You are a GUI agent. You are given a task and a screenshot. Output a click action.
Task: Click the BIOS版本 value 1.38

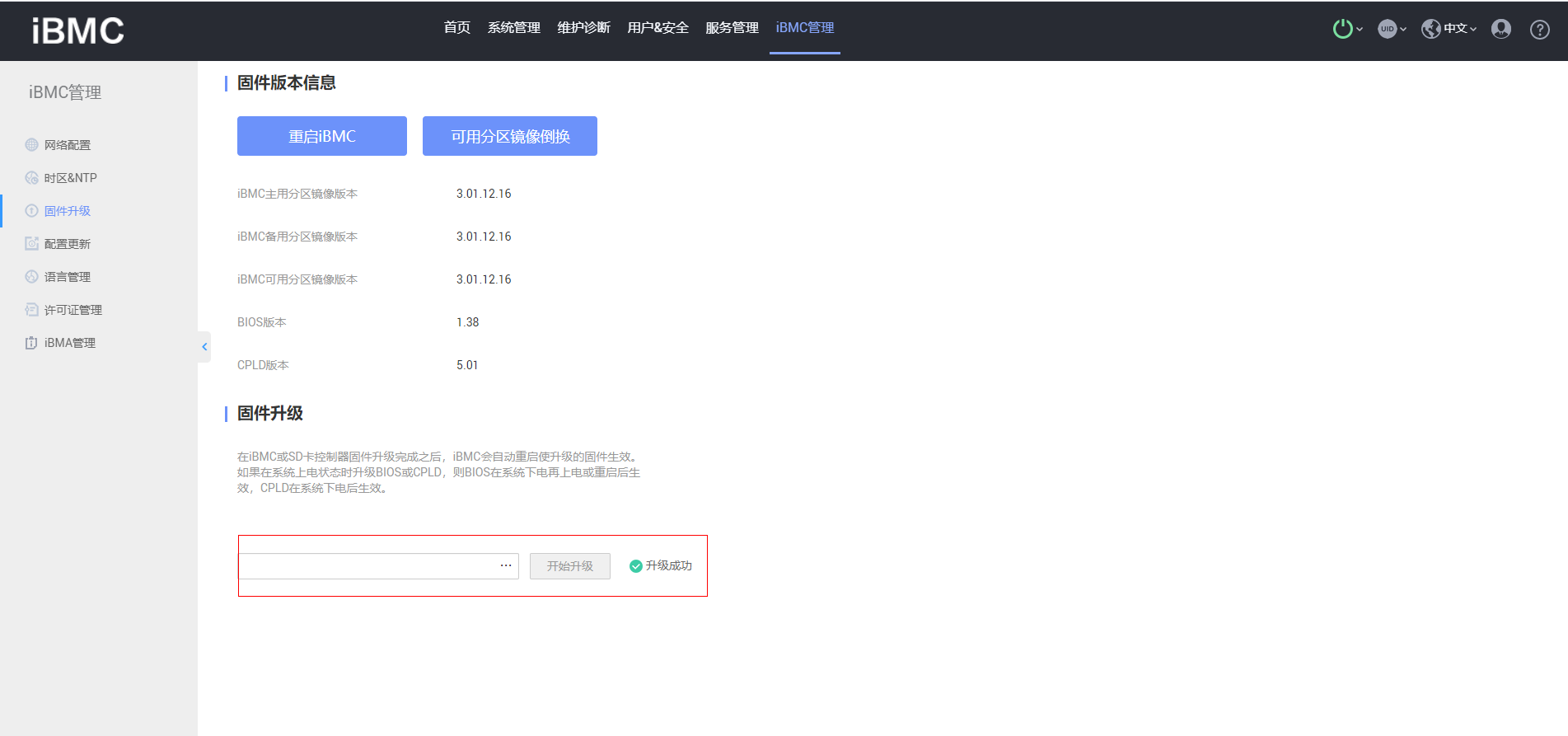[x=467, y=322]
